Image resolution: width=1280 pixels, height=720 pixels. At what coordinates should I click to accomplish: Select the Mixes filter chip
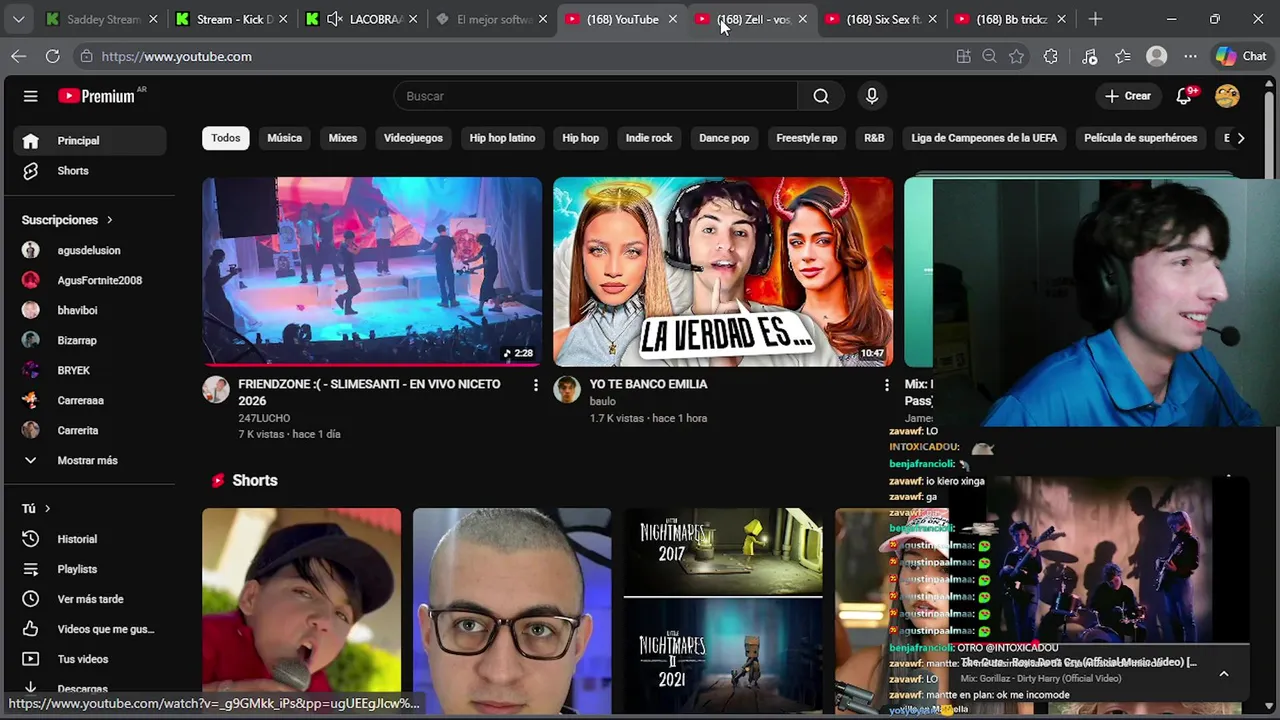tap(343, 138)
